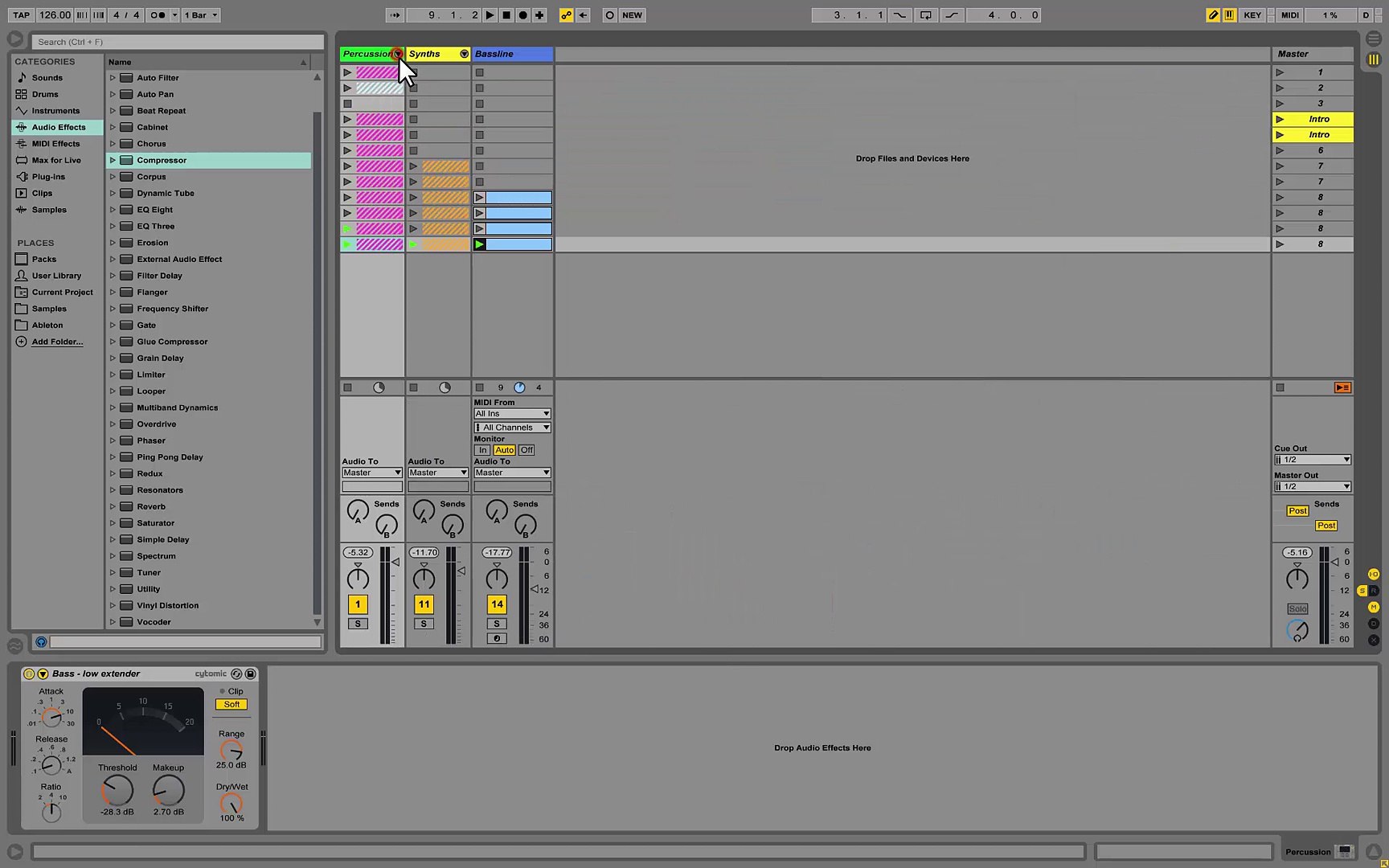The height and width of the screenshot is (868, 1389).
Task: Adjust the Percussion pan knob
Action: 358,578
